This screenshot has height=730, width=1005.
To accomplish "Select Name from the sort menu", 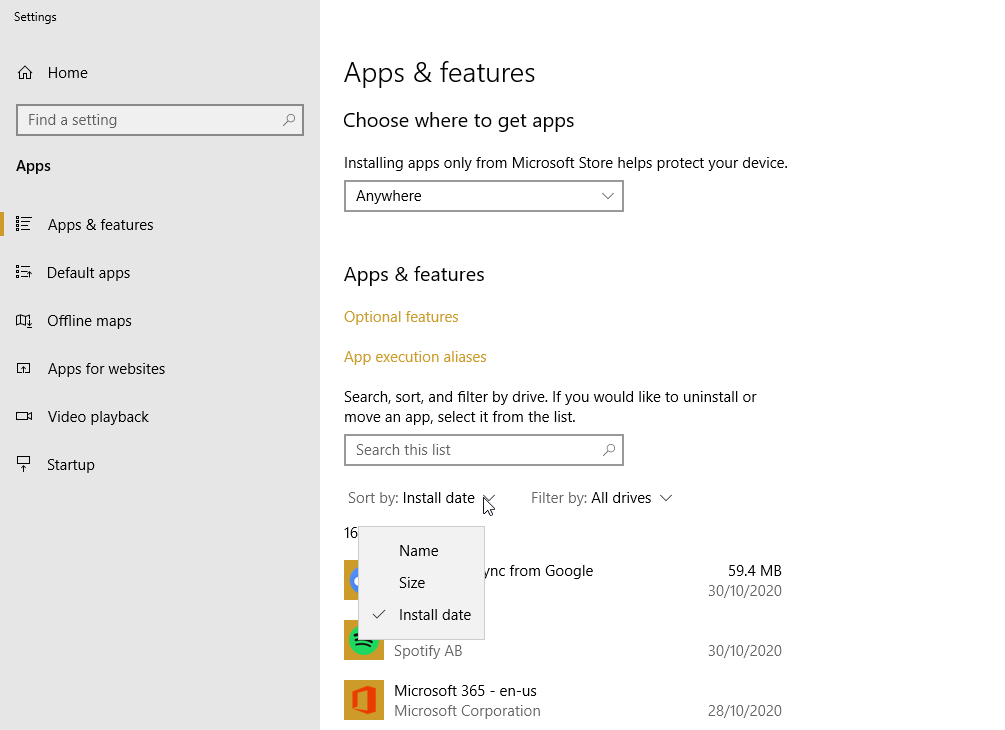I will click(419, 550).
